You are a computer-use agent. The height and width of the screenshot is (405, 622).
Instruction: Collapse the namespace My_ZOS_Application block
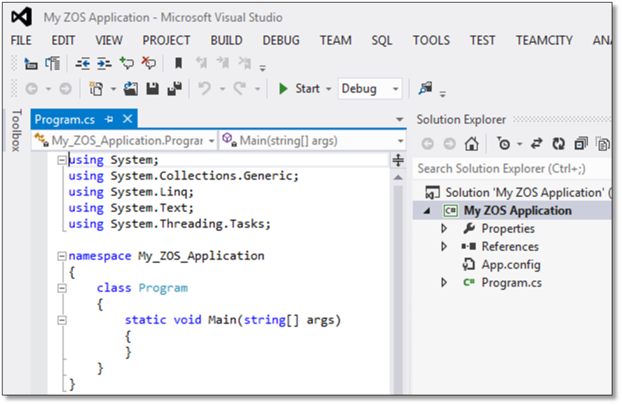(61, 256)
